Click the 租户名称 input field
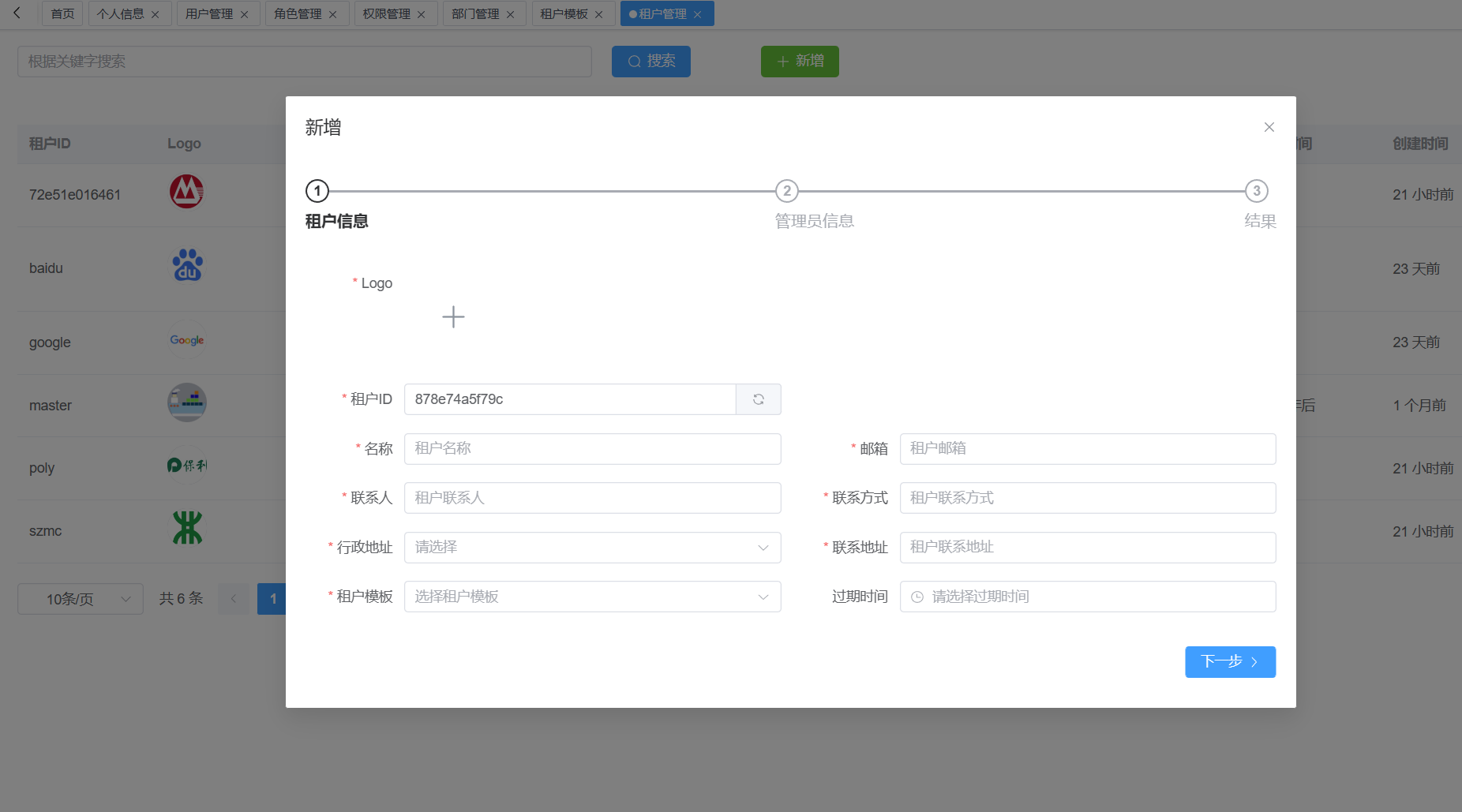Image resolution: width=1462 pixels, height=812 pixels. (x=592, y=449)
